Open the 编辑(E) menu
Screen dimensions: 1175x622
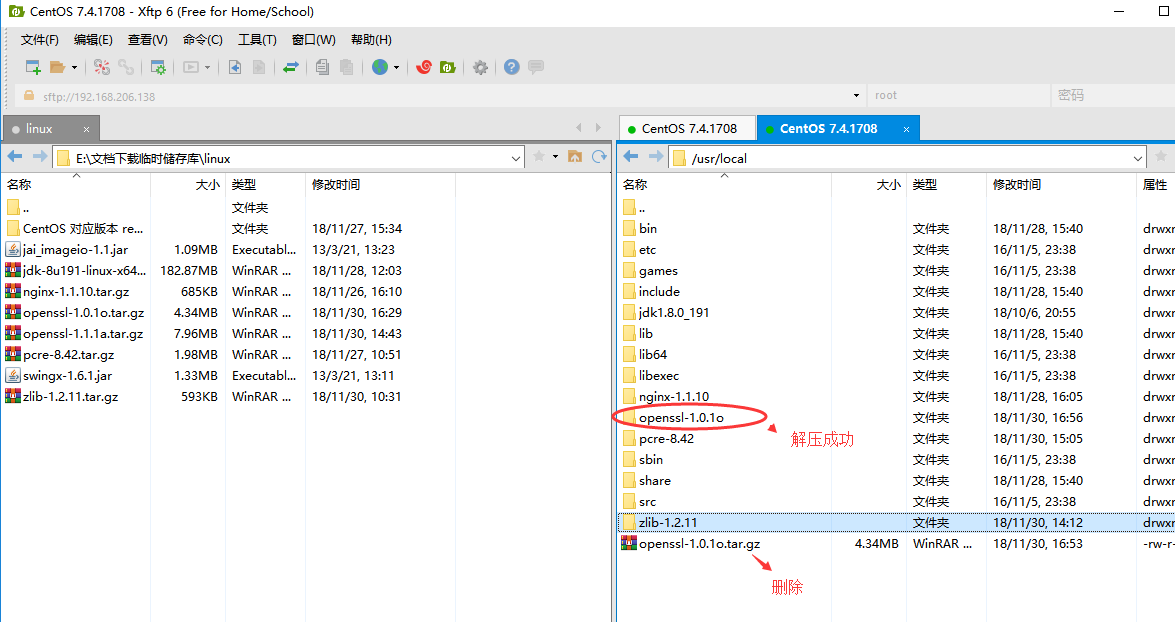(x=93, y=40)
